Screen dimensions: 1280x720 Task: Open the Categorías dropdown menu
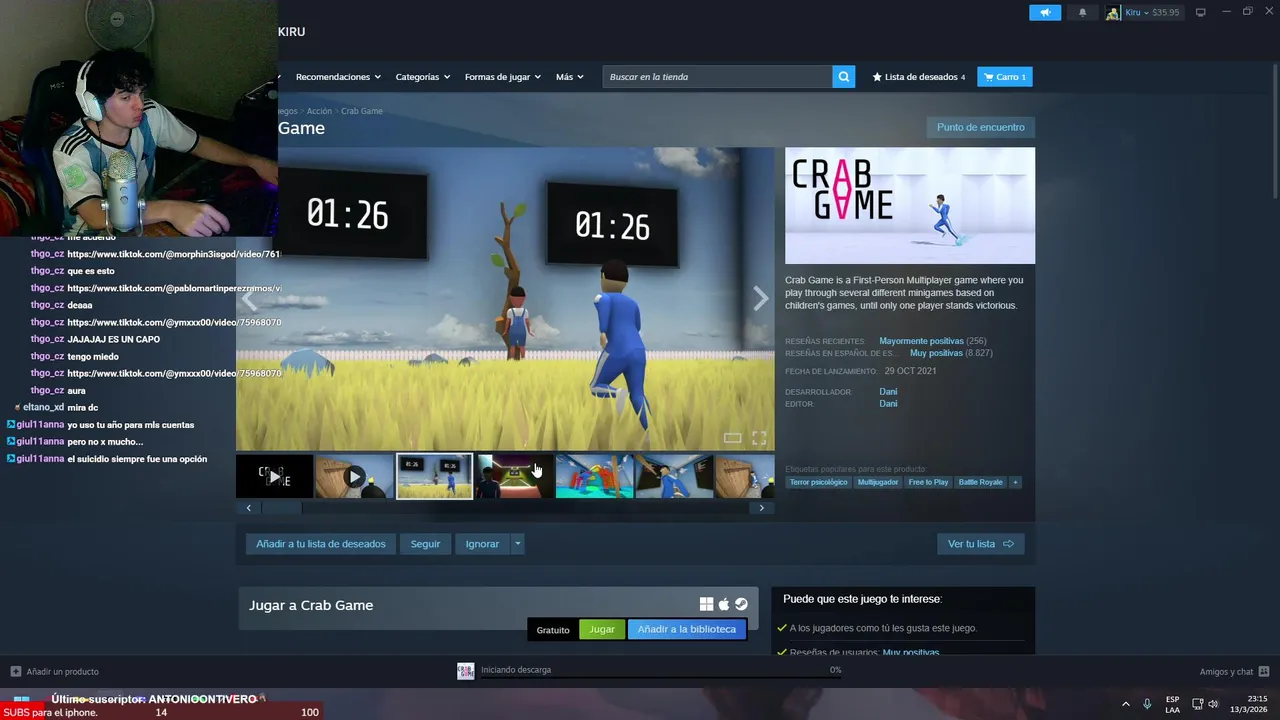(x=422, y=77)
